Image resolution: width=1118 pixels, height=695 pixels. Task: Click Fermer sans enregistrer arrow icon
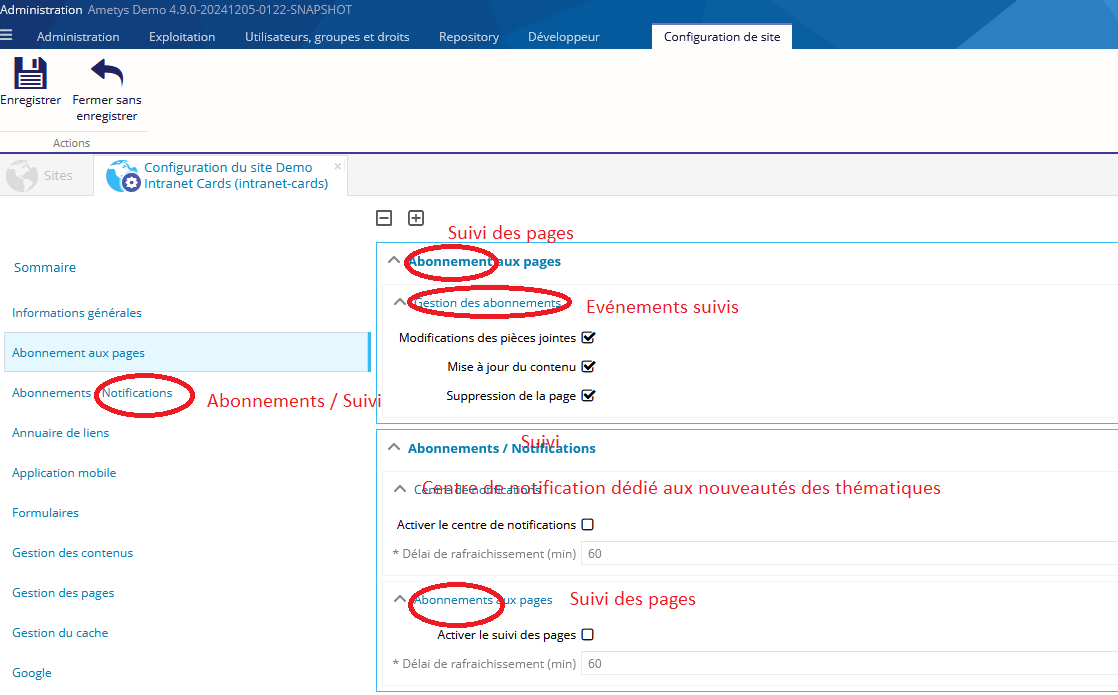(x=106, y=74)
